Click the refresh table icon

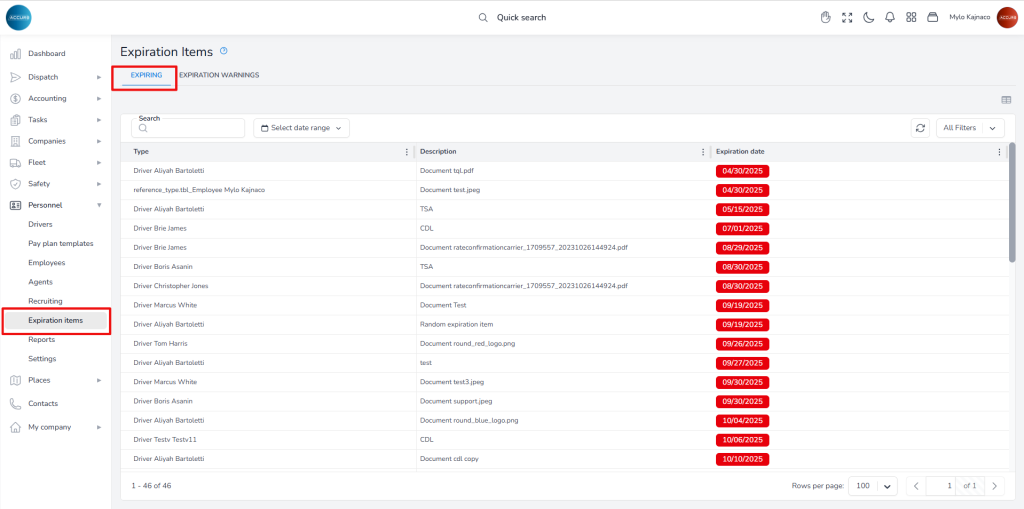[920, 128]
